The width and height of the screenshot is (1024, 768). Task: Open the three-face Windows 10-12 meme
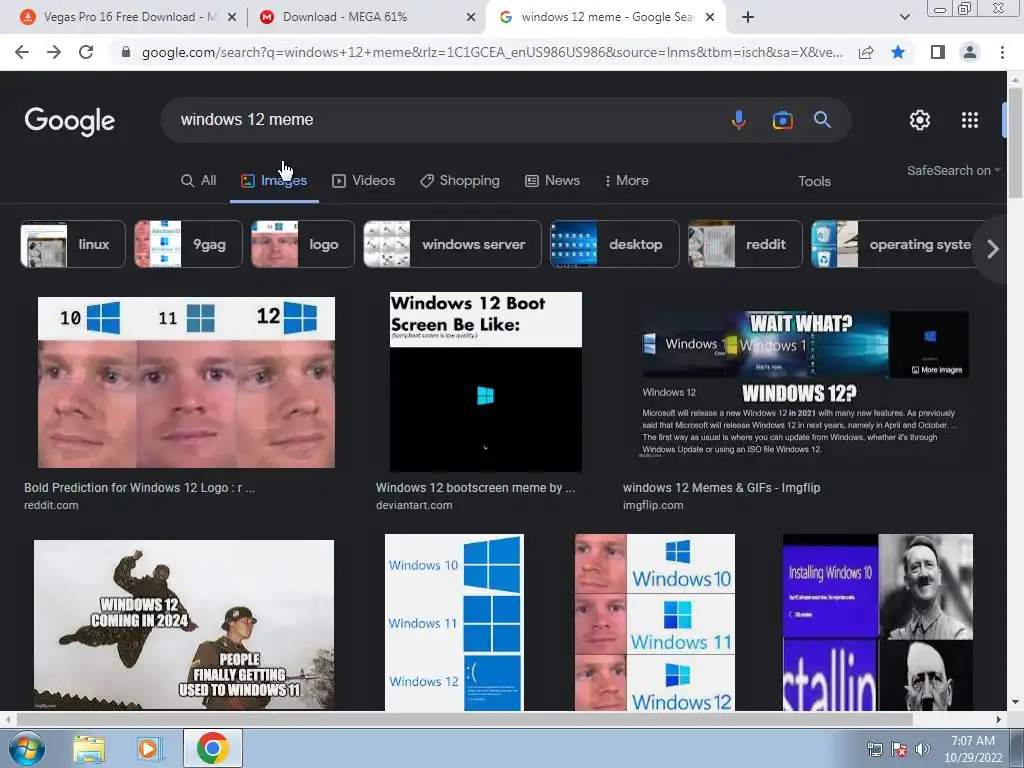click(x=654, y=622)
